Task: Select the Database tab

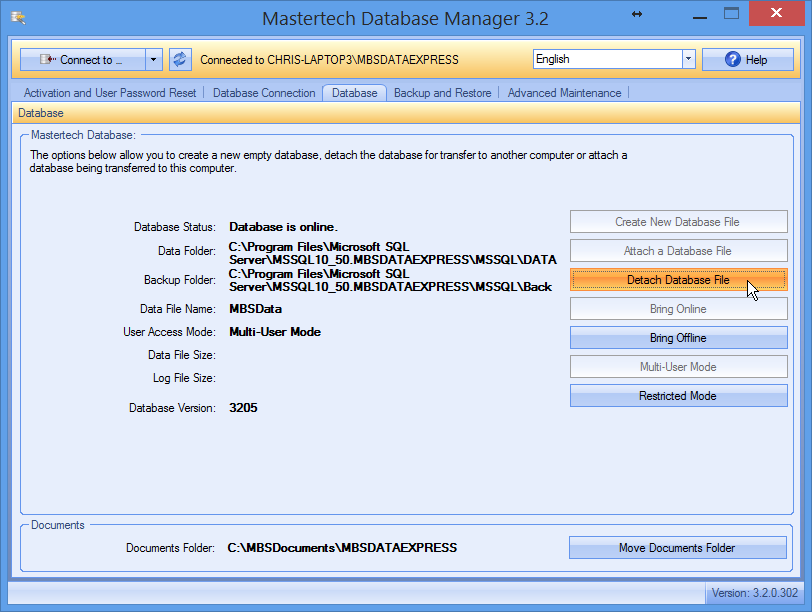Action: 354,93
